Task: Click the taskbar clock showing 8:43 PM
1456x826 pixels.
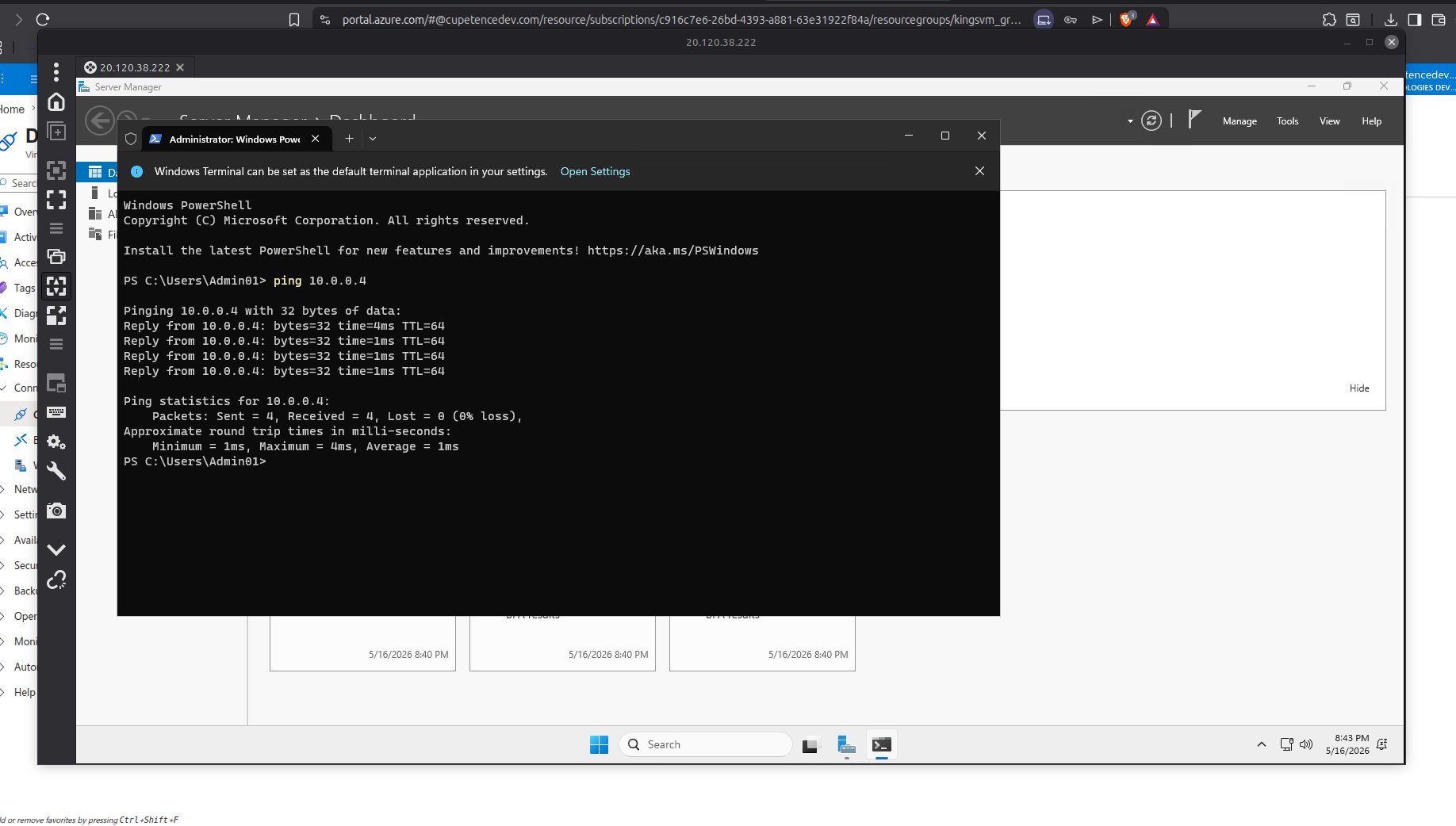Action: pyautogui.click(x=1347, y=744)
